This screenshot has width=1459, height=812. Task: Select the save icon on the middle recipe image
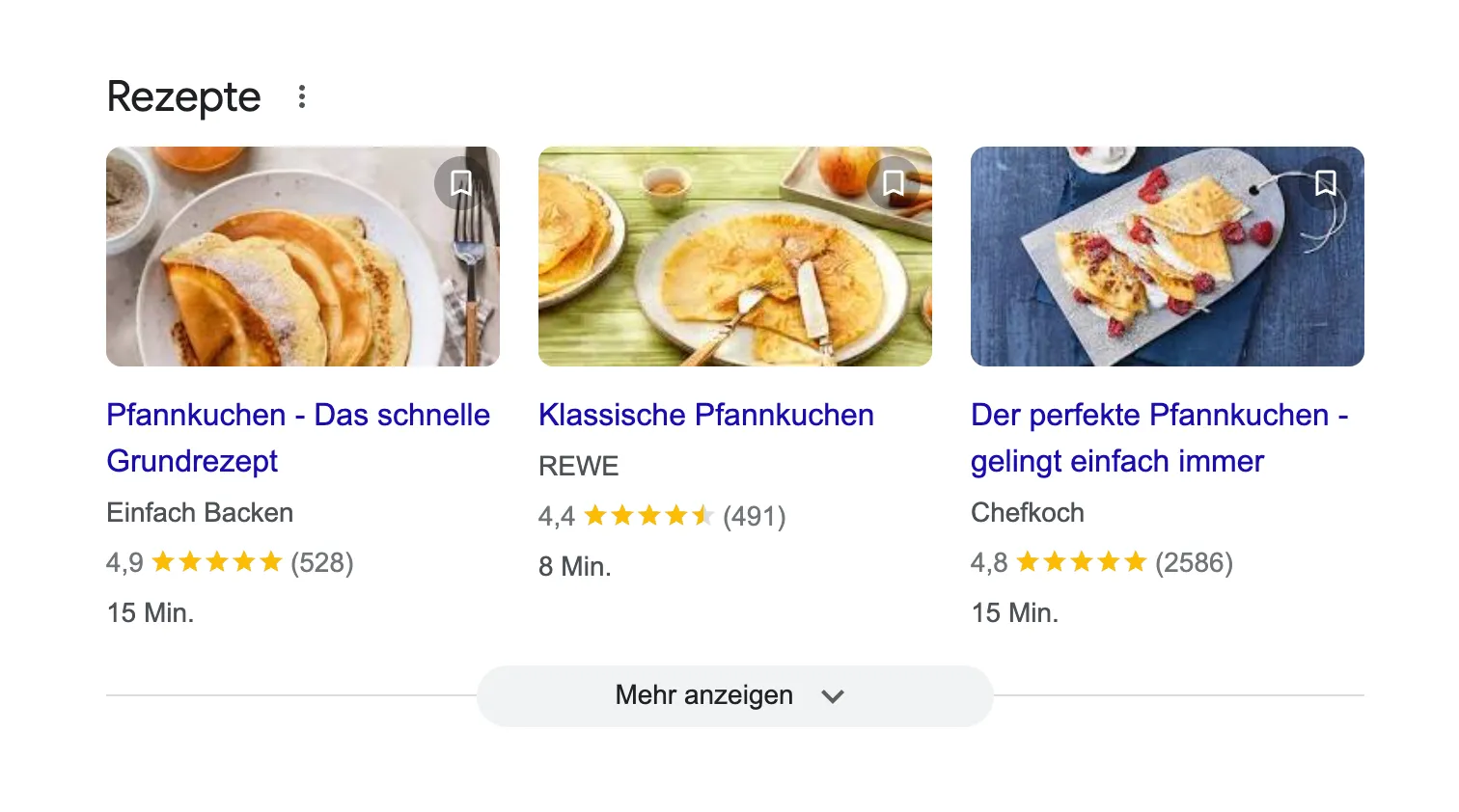tap(894, 183)
